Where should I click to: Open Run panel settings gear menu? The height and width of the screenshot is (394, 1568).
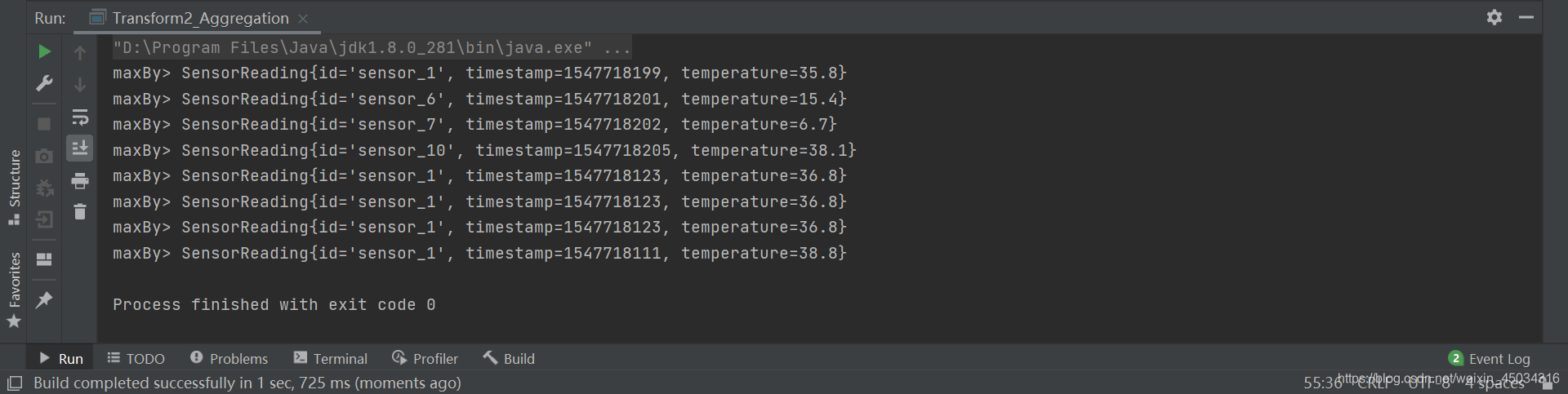tap(1494, 17)
